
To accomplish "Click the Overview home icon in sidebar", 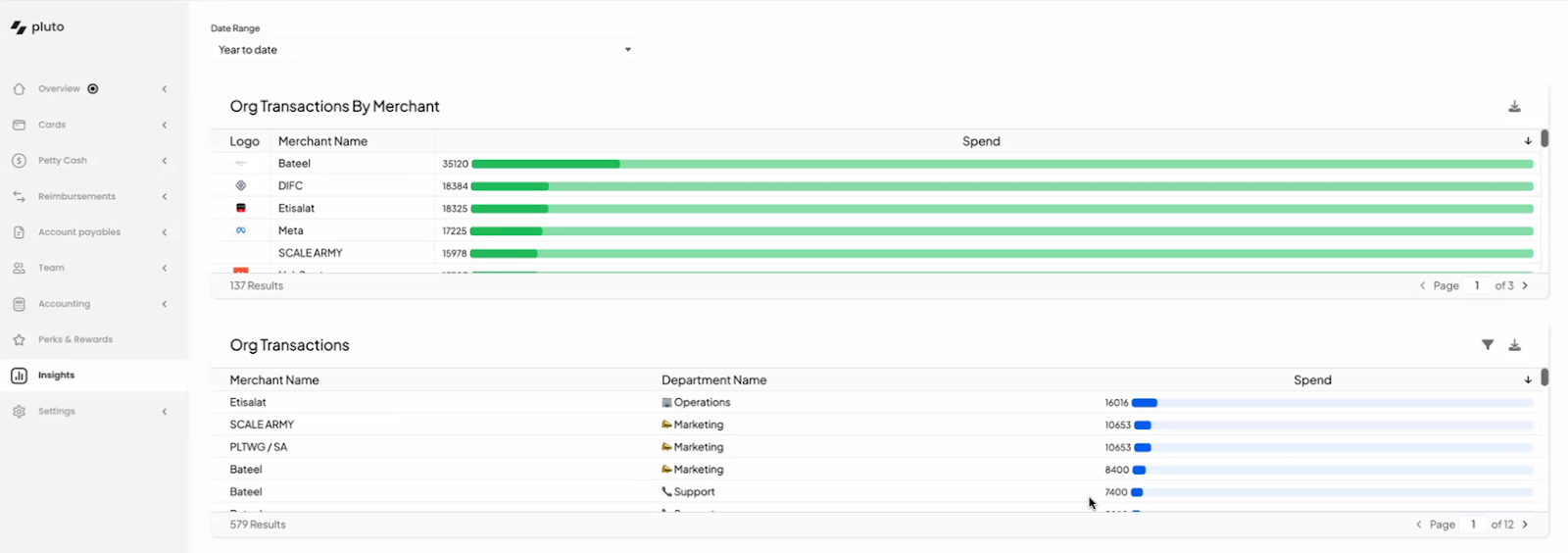I will (19, 89).
